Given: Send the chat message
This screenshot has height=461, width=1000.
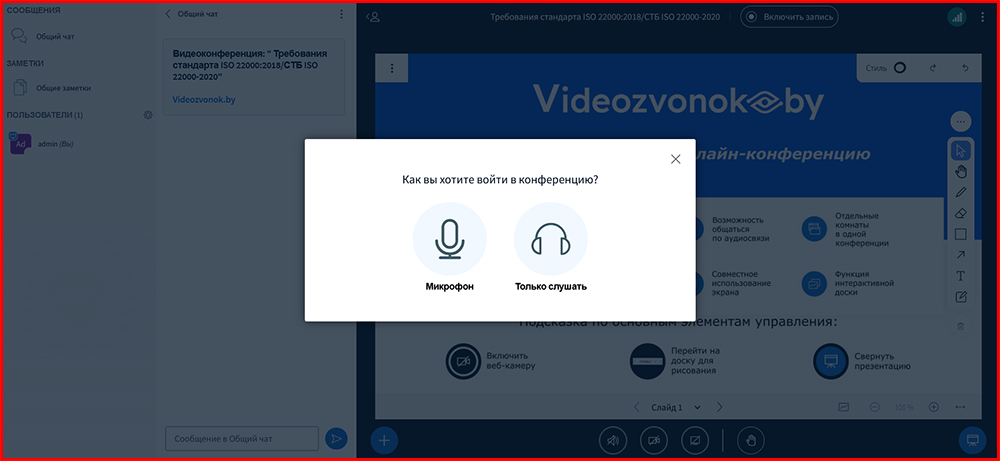Looking at the screenshot, I should (336, 439).
